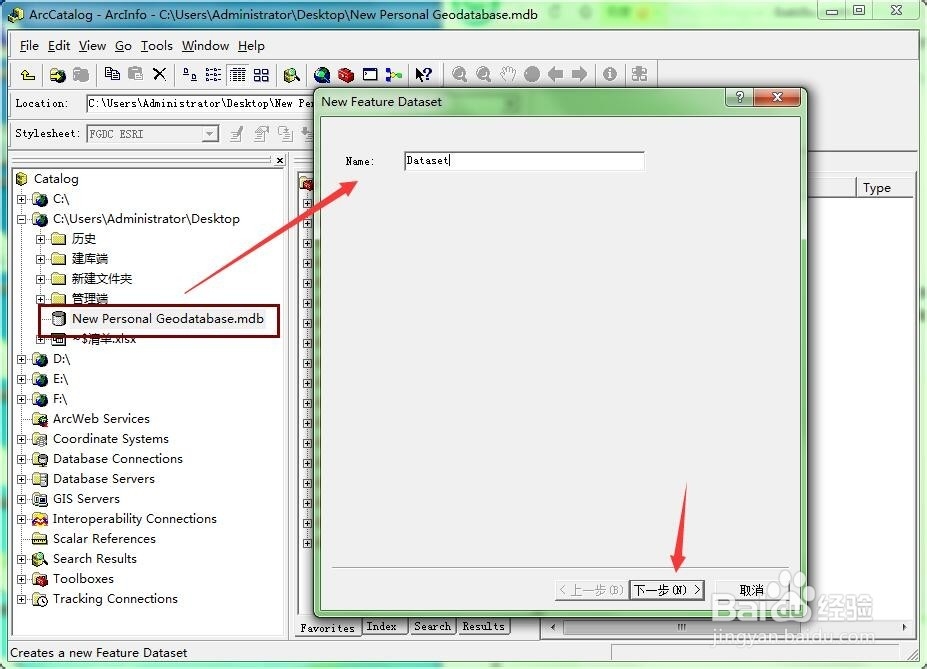Screen dimensions: 927x669
Task: Click the Full Extent globe icon
Action: click(532, 74)
